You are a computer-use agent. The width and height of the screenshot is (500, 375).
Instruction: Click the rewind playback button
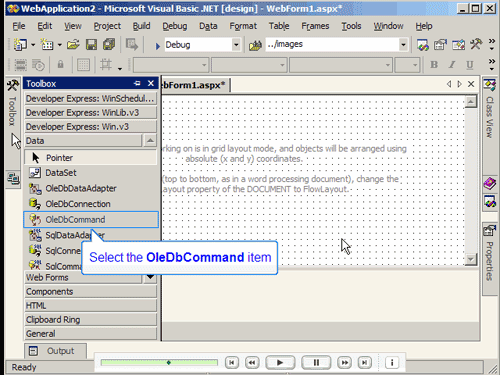coord(252,362)
